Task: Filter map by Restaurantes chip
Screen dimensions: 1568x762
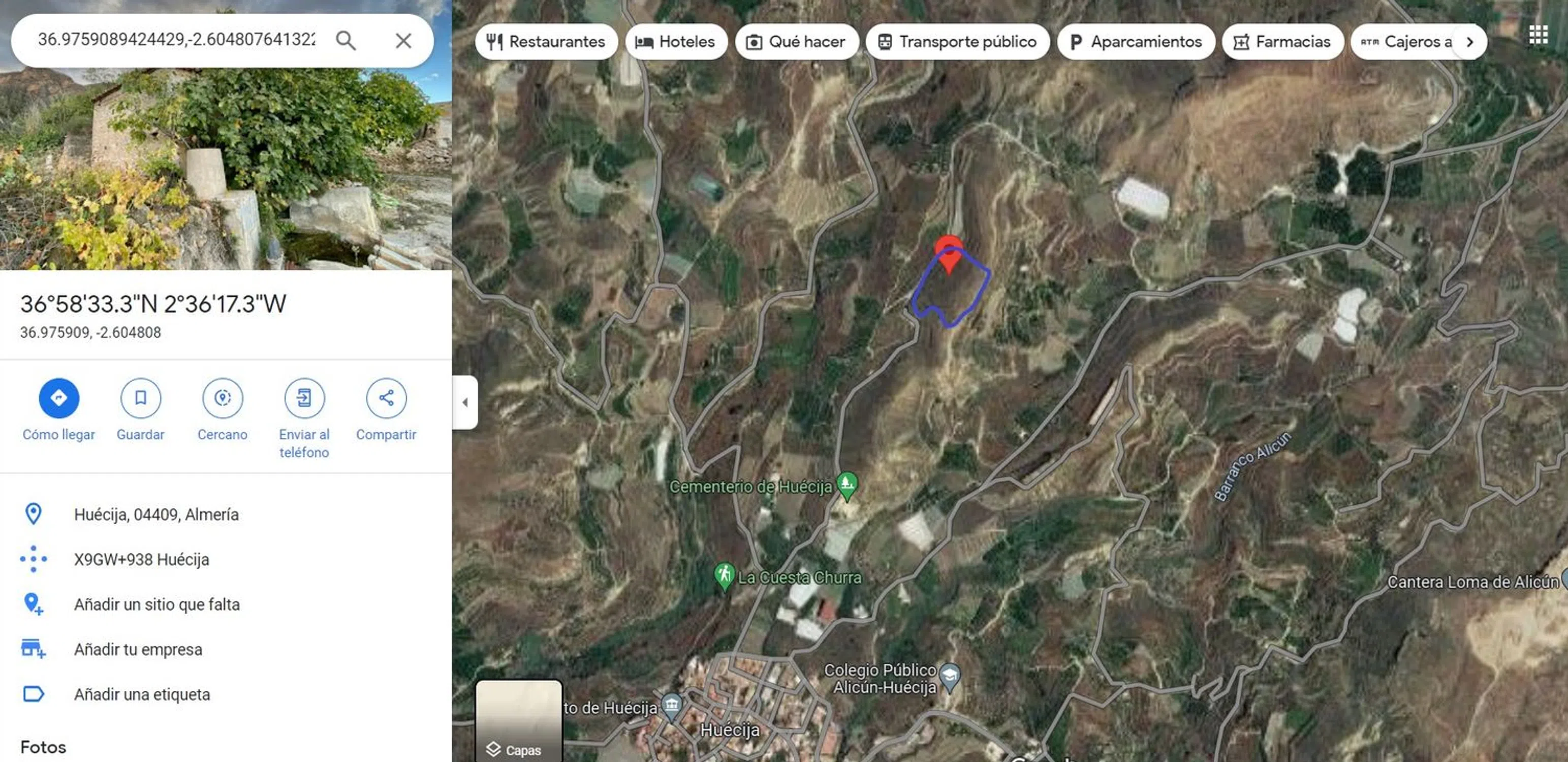Action: click(546, 41)
